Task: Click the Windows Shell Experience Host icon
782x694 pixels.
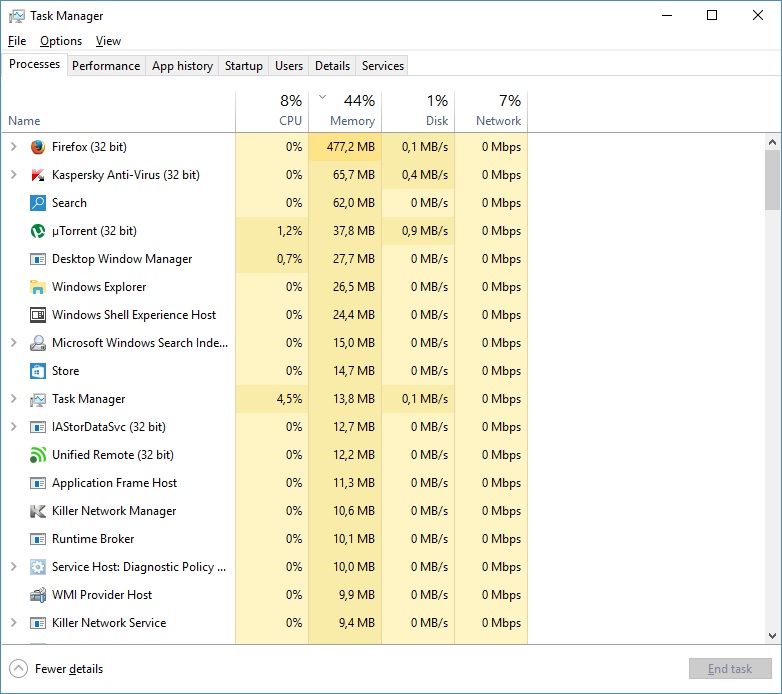Action: [x=38, y=315]
